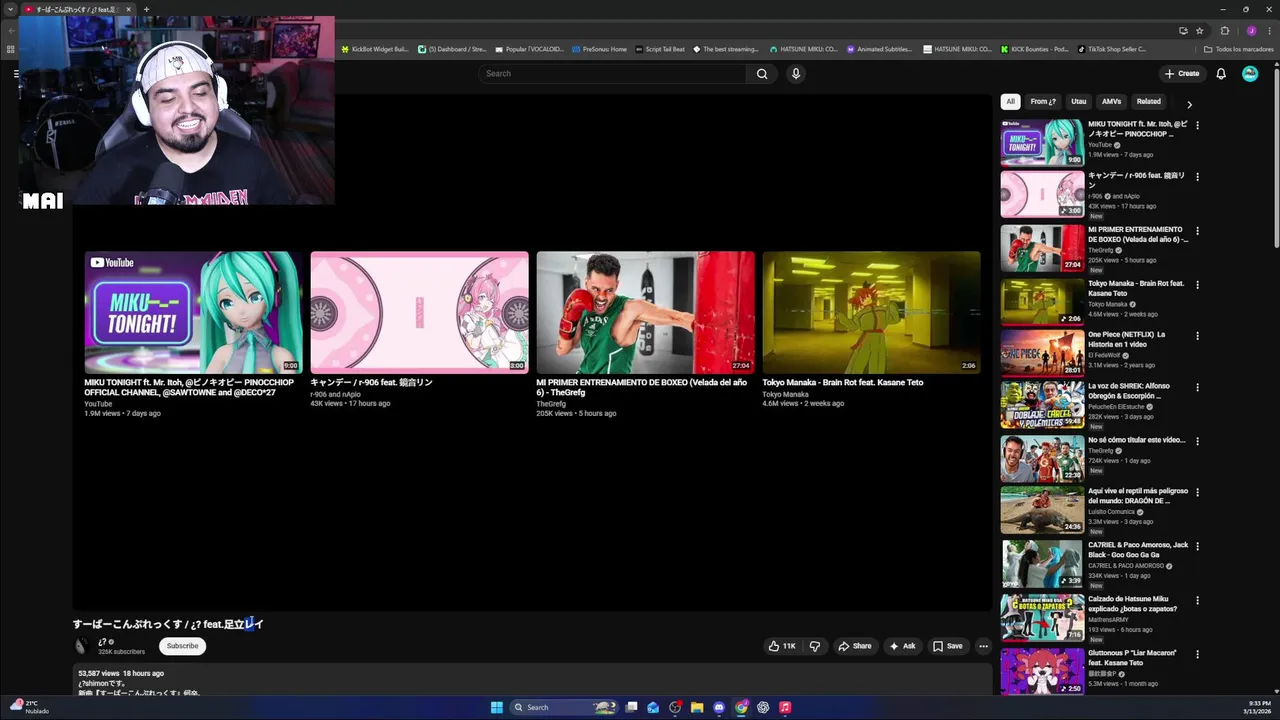
Task: Play MI PRIMER ENTRENAMIENTO DE BOXEO endscreen thumbnail
Action: tap(645, 312)
